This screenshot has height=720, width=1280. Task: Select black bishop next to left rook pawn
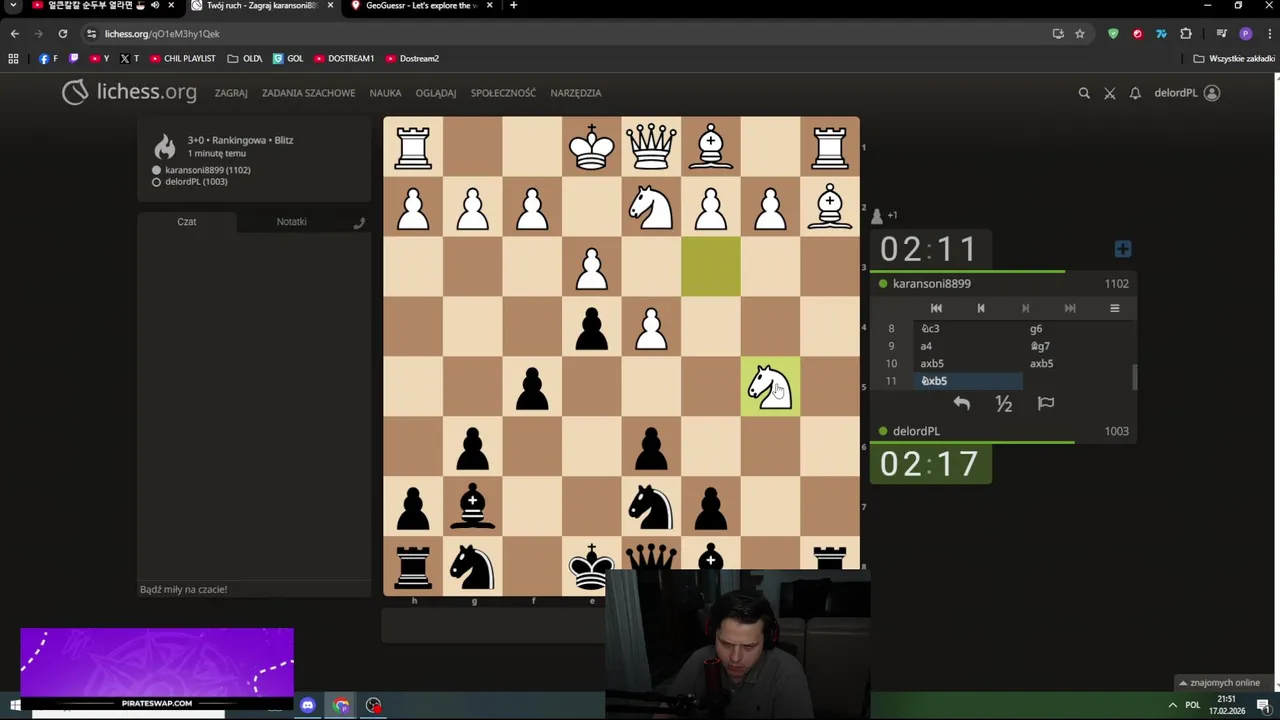coord(473,507)
